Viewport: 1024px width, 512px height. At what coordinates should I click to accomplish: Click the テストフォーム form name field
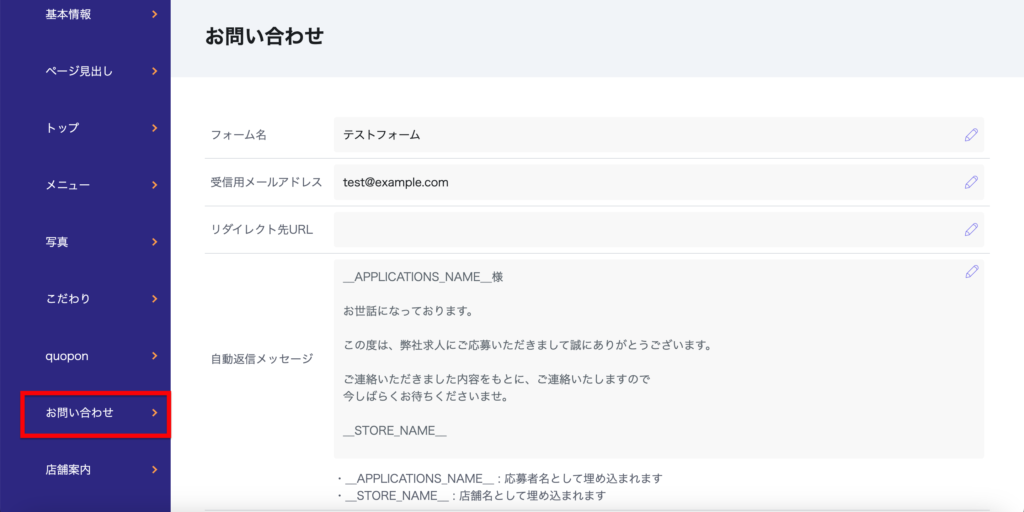click(640, 135)
